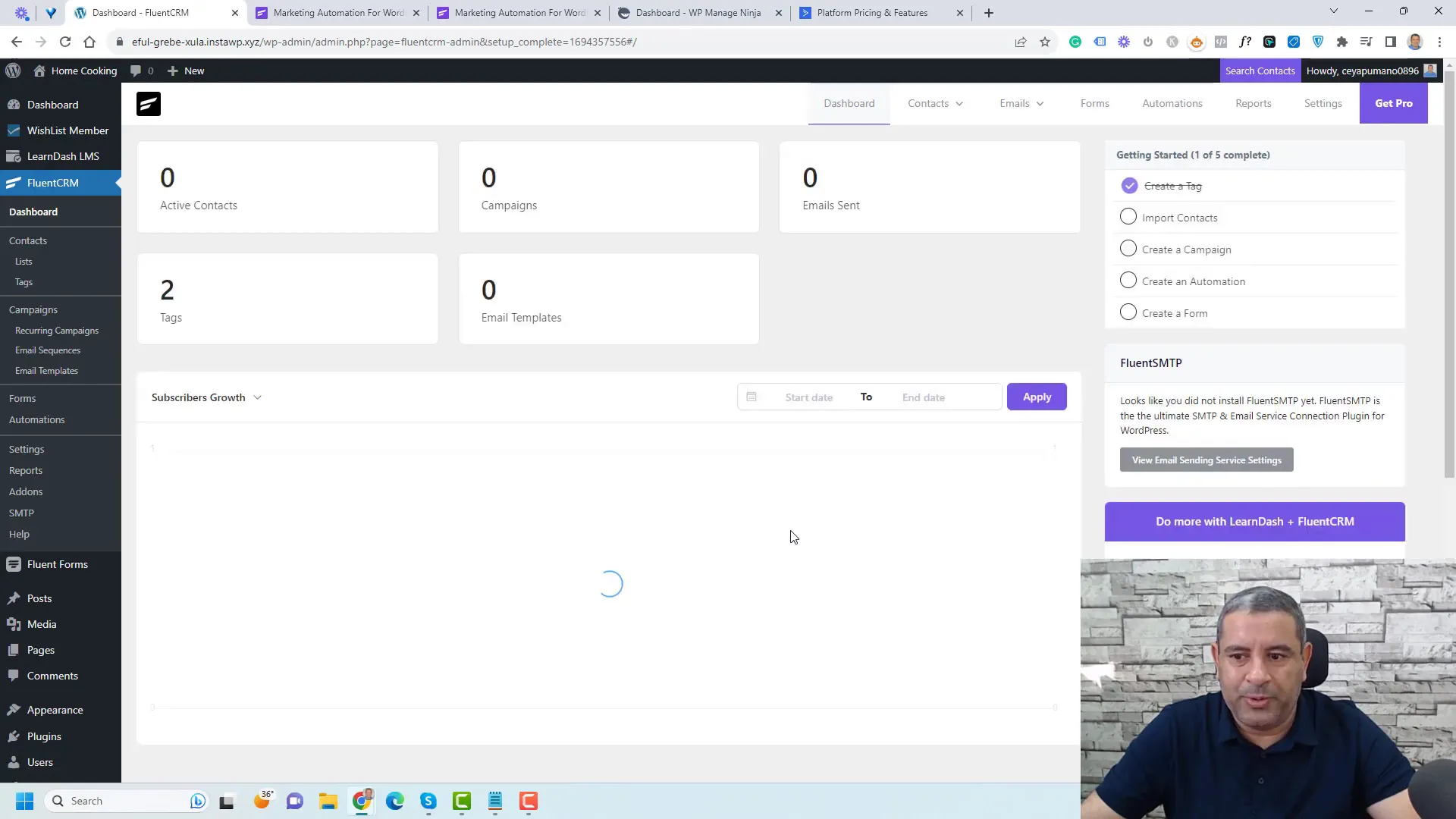The image size is (1456, 819).
Task: Click the page vertical scrollbar
Action: click(1449, 273)
